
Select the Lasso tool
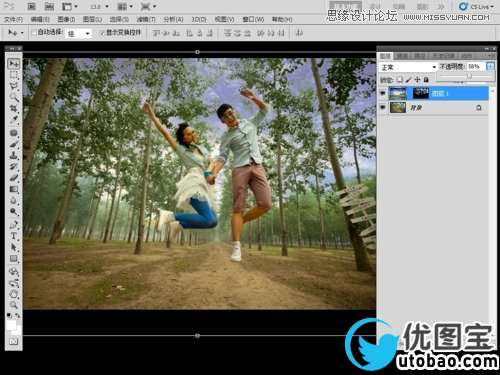coord(14,86)
